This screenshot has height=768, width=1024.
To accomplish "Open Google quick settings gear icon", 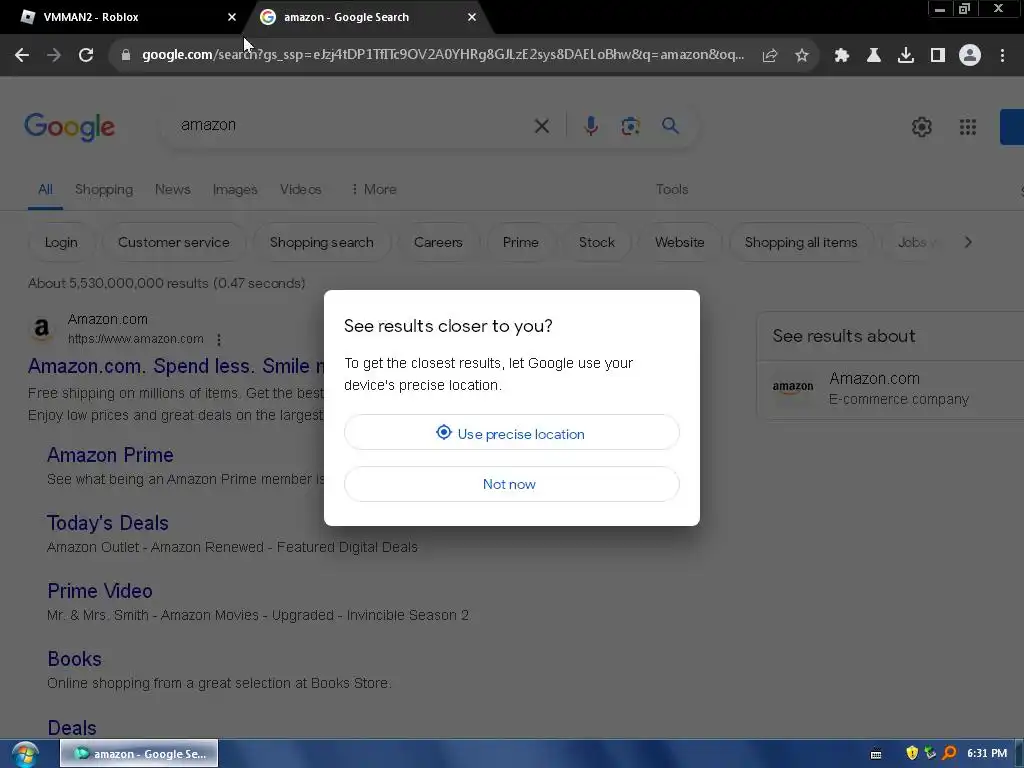I will point(921,127).
